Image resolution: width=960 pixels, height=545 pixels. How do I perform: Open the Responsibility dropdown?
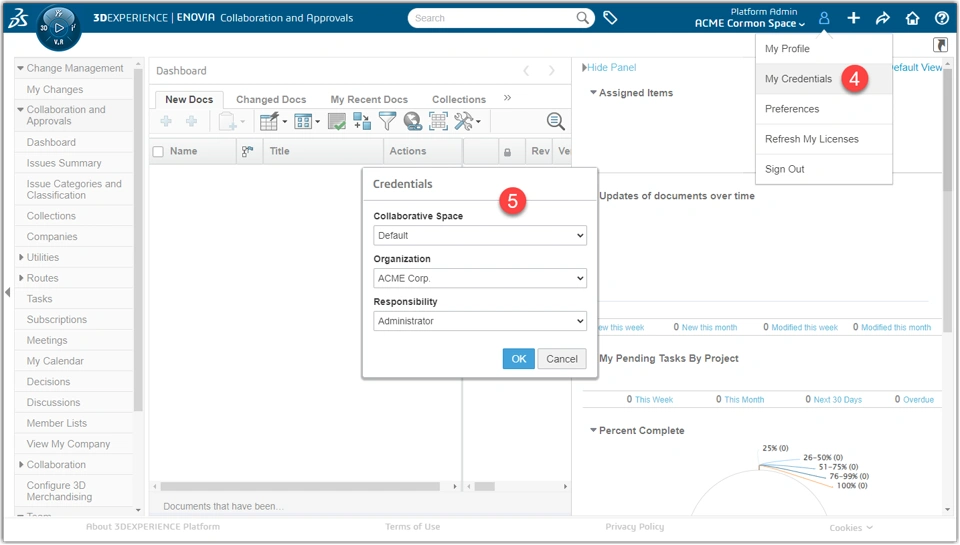pos(480,321)
